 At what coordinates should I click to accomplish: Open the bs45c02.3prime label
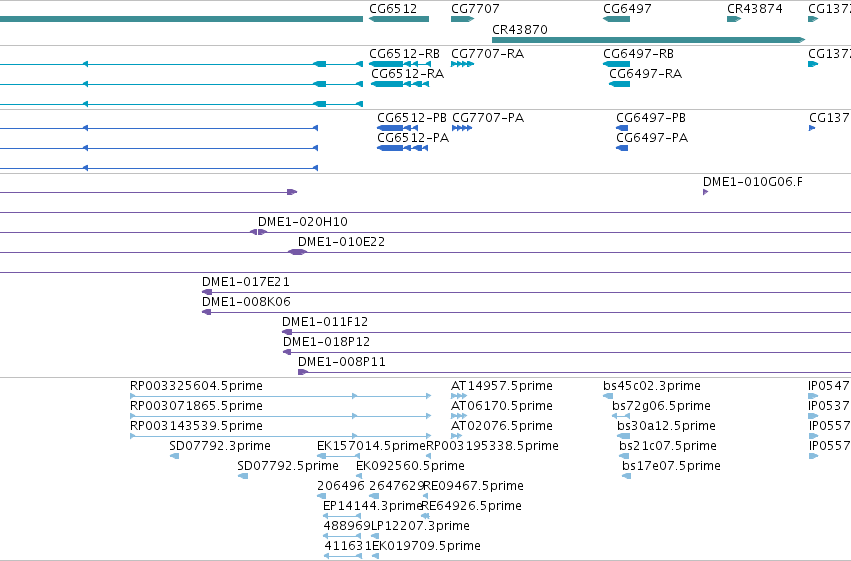click(652, 386)
